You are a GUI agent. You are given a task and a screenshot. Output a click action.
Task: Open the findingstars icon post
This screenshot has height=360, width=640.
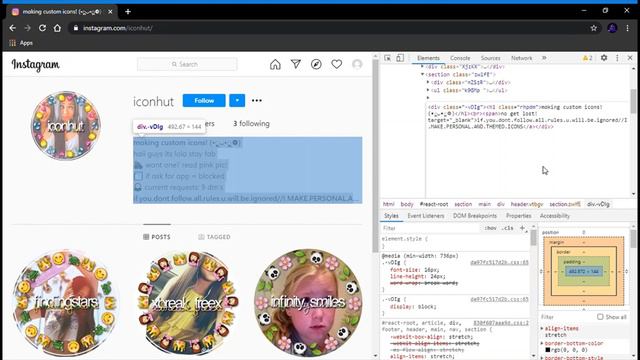coord(66,302)
